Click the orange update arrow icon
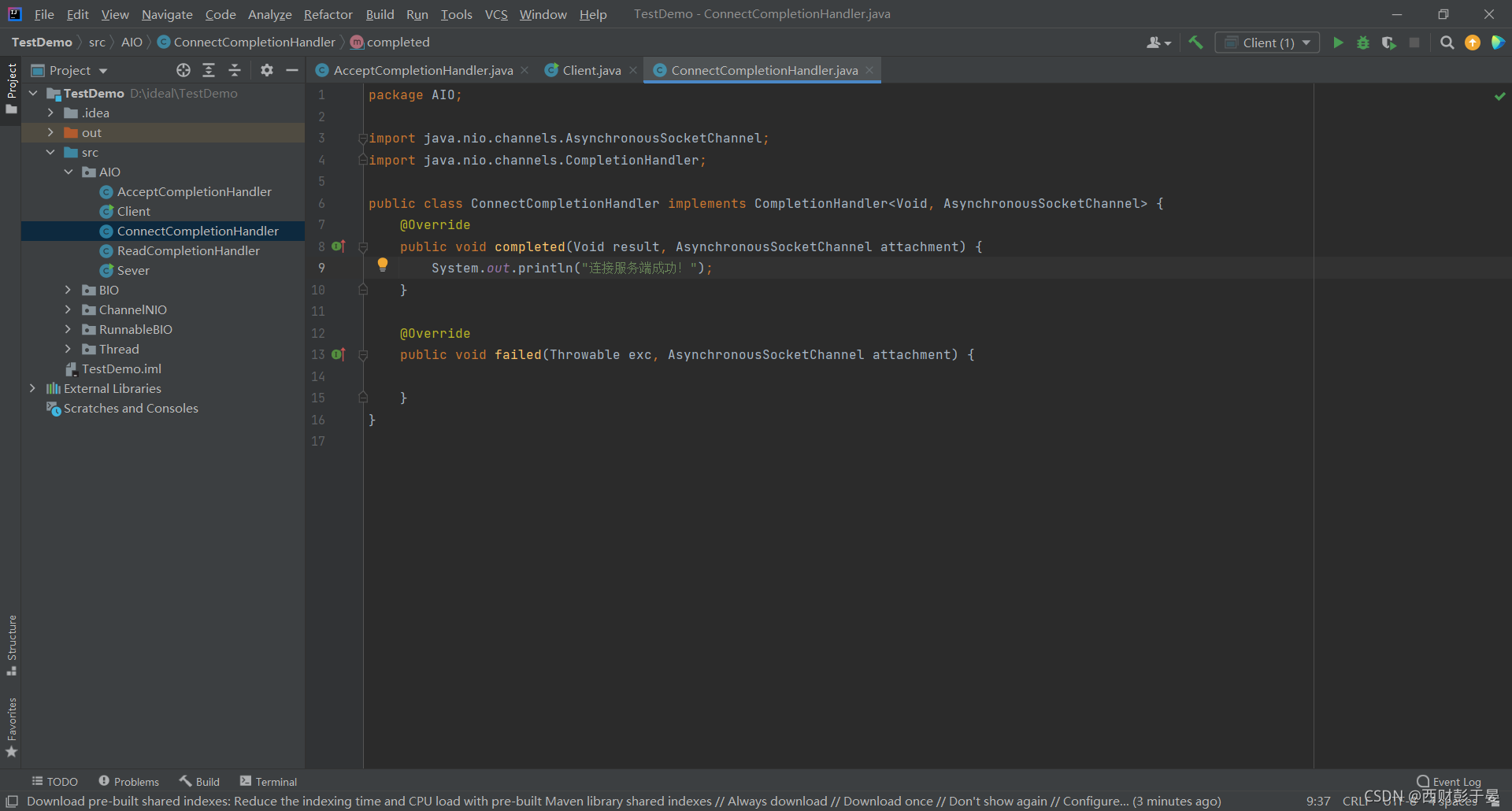 1473,43
